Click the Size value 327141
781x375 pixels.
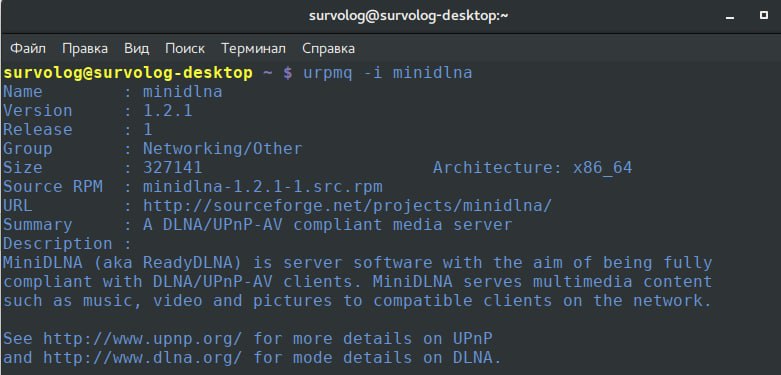coord(172,167)
